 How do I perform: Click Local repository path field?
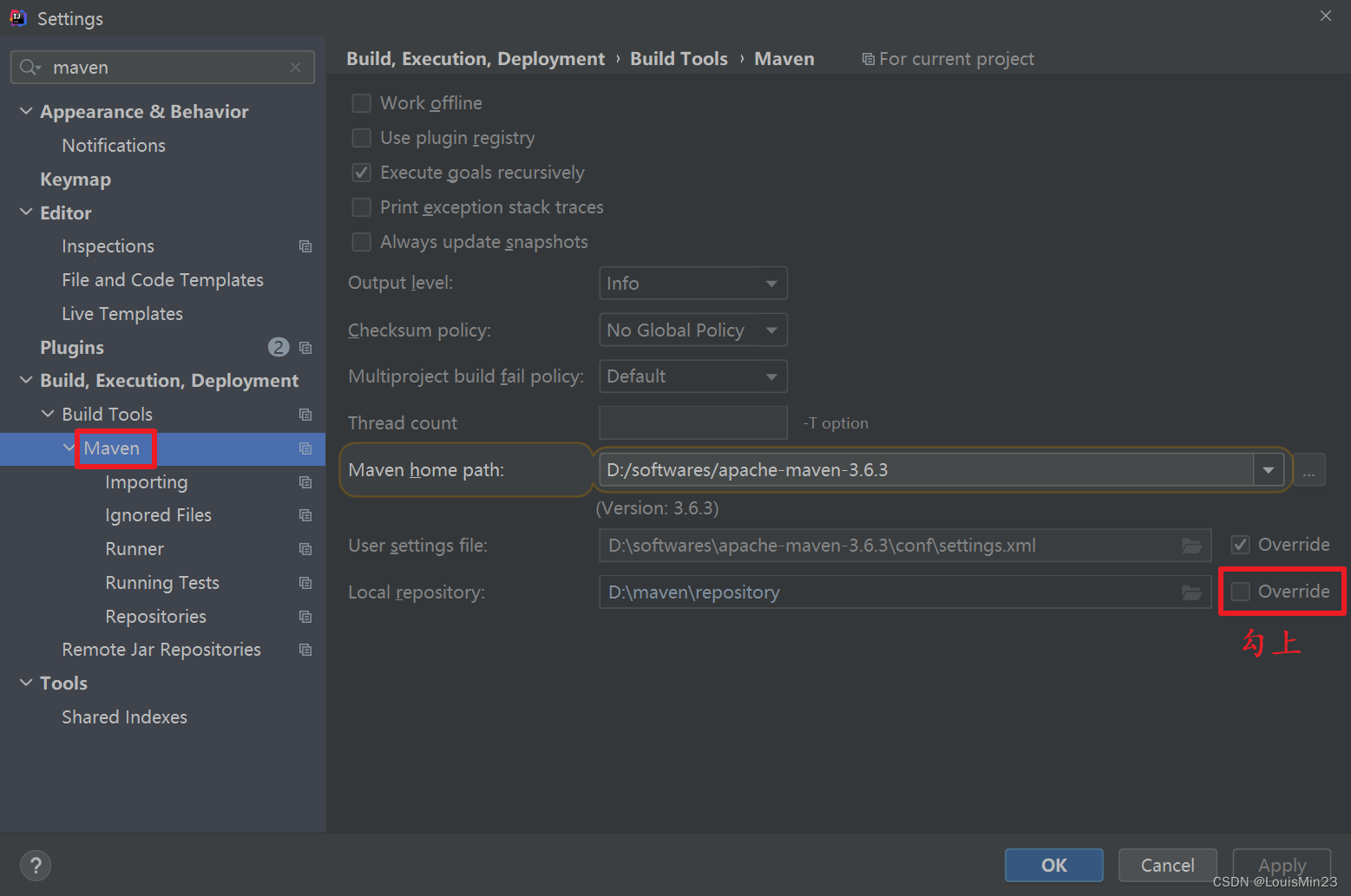905,592
